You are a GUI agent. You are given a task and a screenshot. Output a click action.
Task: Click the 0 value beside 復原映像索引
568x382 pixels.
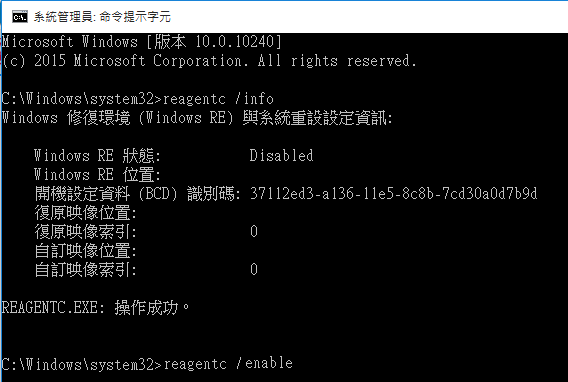pyautogui.click(x=254, y=232)
